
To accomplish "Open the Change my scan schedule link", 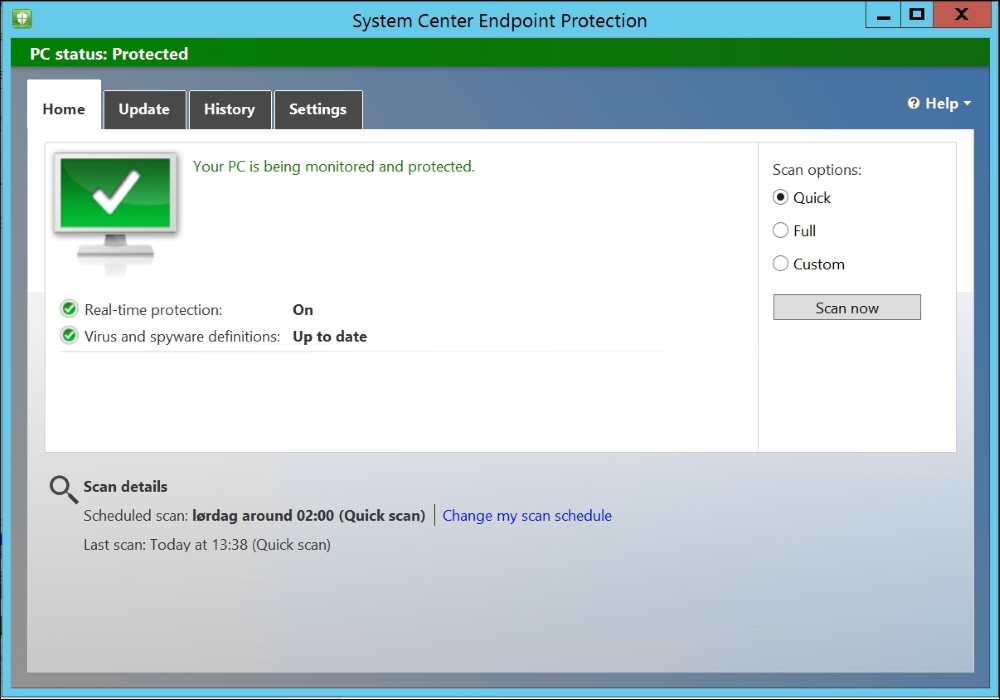I will (x=527, y=516).
